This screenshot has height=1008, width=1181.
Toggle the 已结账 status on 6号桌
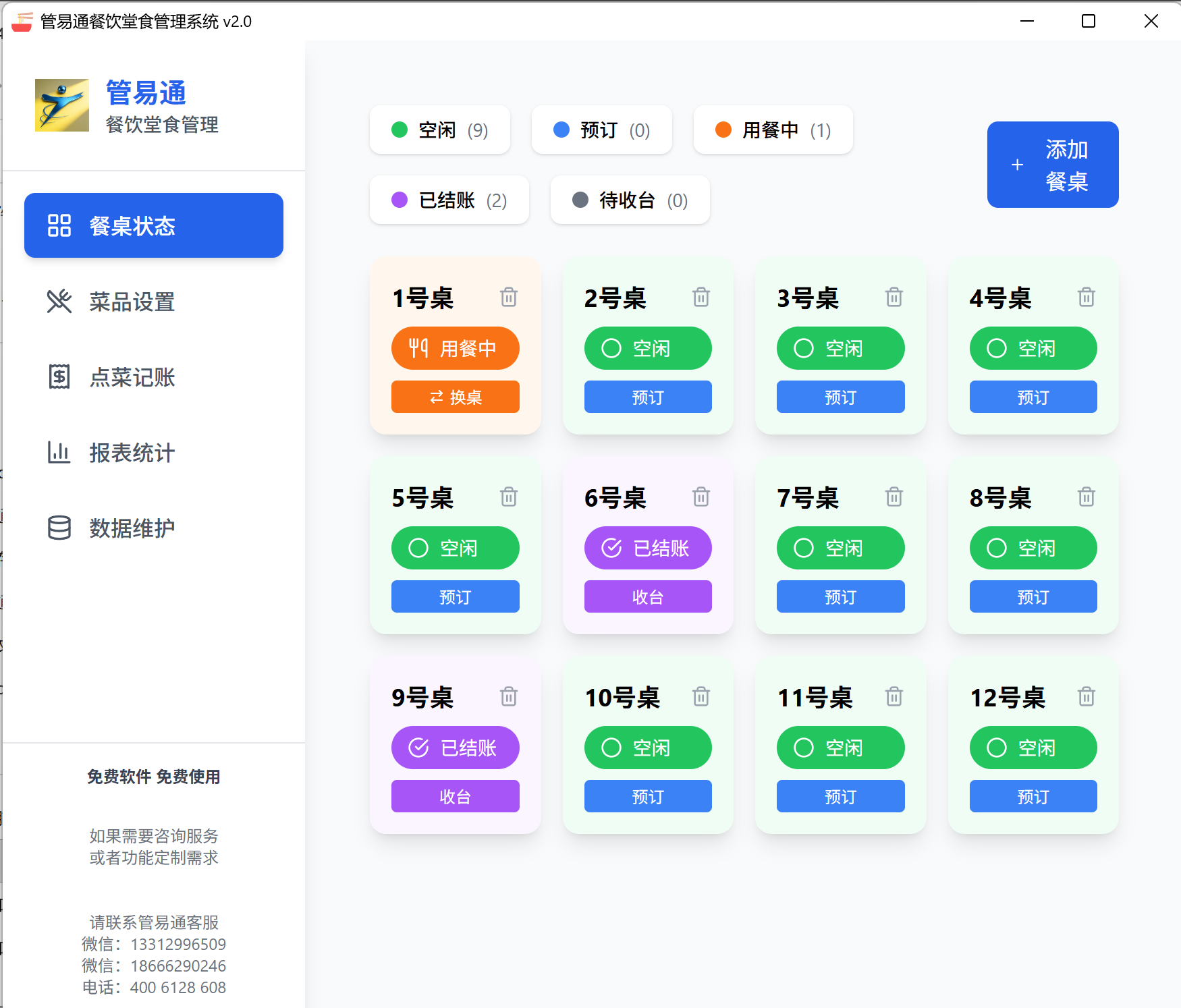pos(647,548)
